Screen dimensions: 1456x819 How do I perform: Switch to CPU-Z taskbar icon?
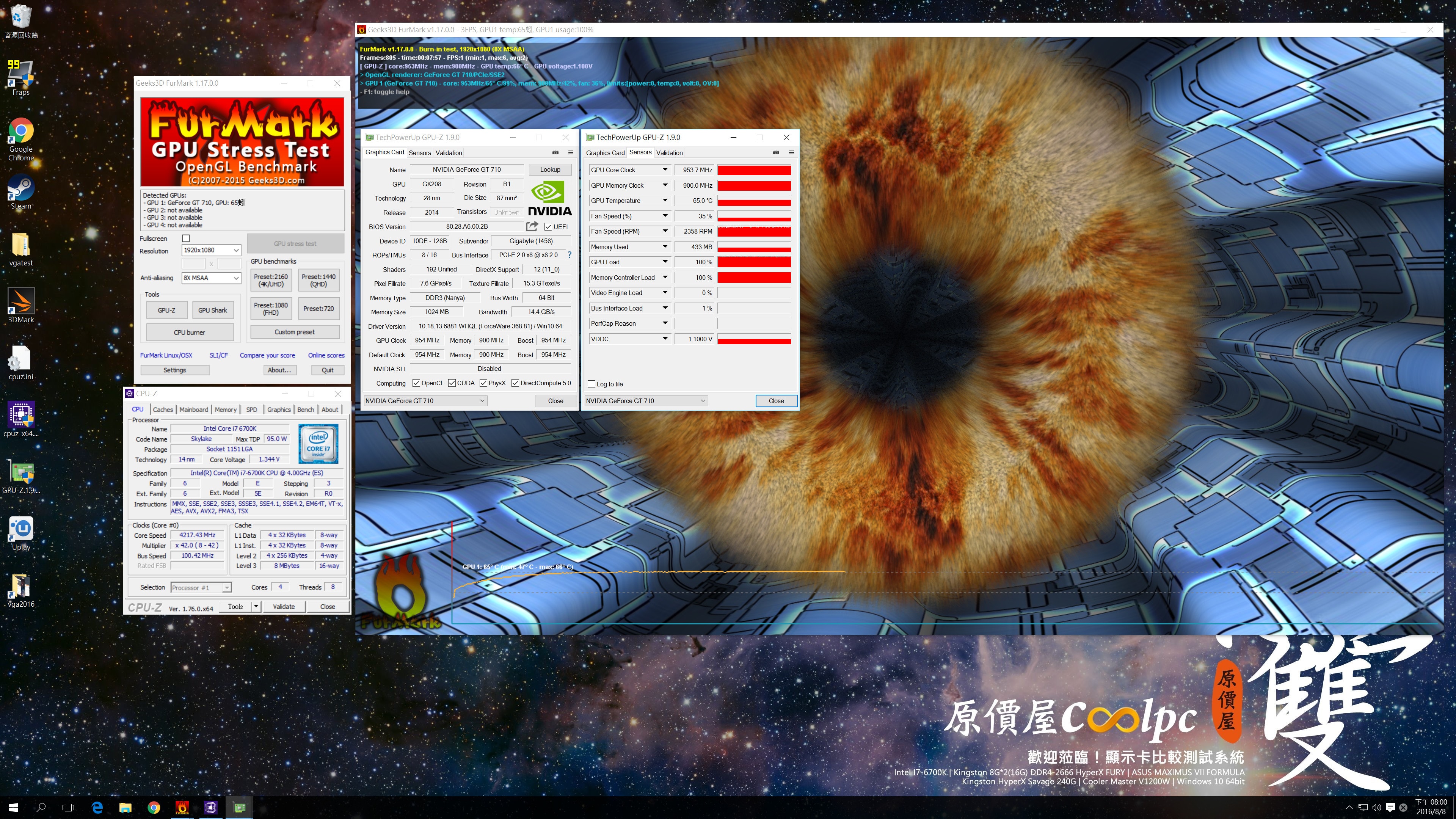[x=211, y=807]
